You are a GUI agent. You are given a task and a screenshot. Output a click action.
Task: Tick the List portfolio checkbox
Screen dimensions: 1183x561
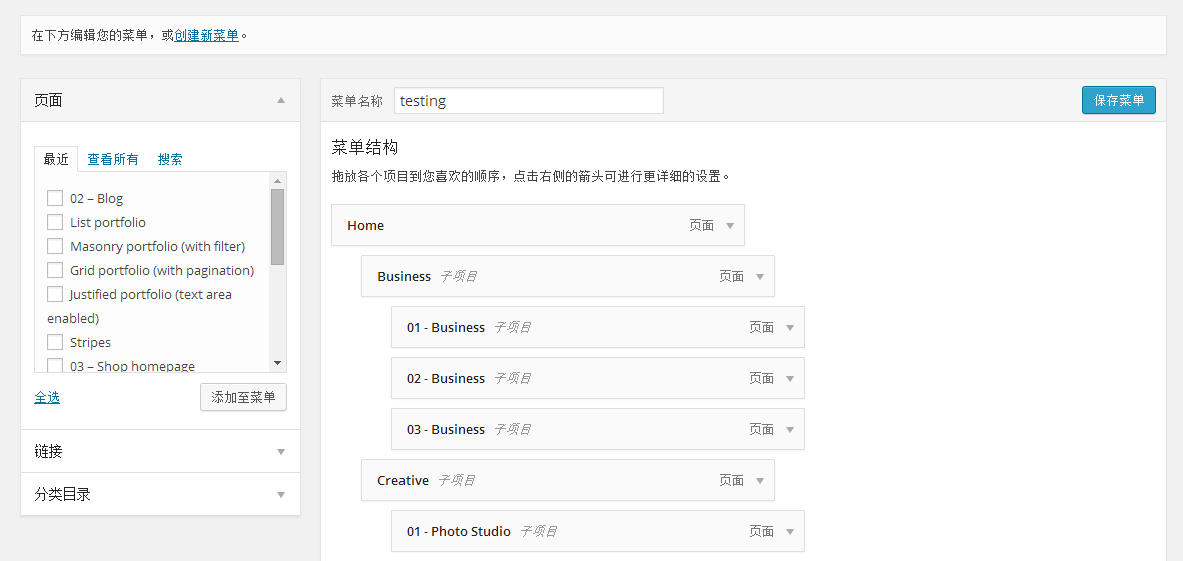pyautogui.click(x=55, y=222)
